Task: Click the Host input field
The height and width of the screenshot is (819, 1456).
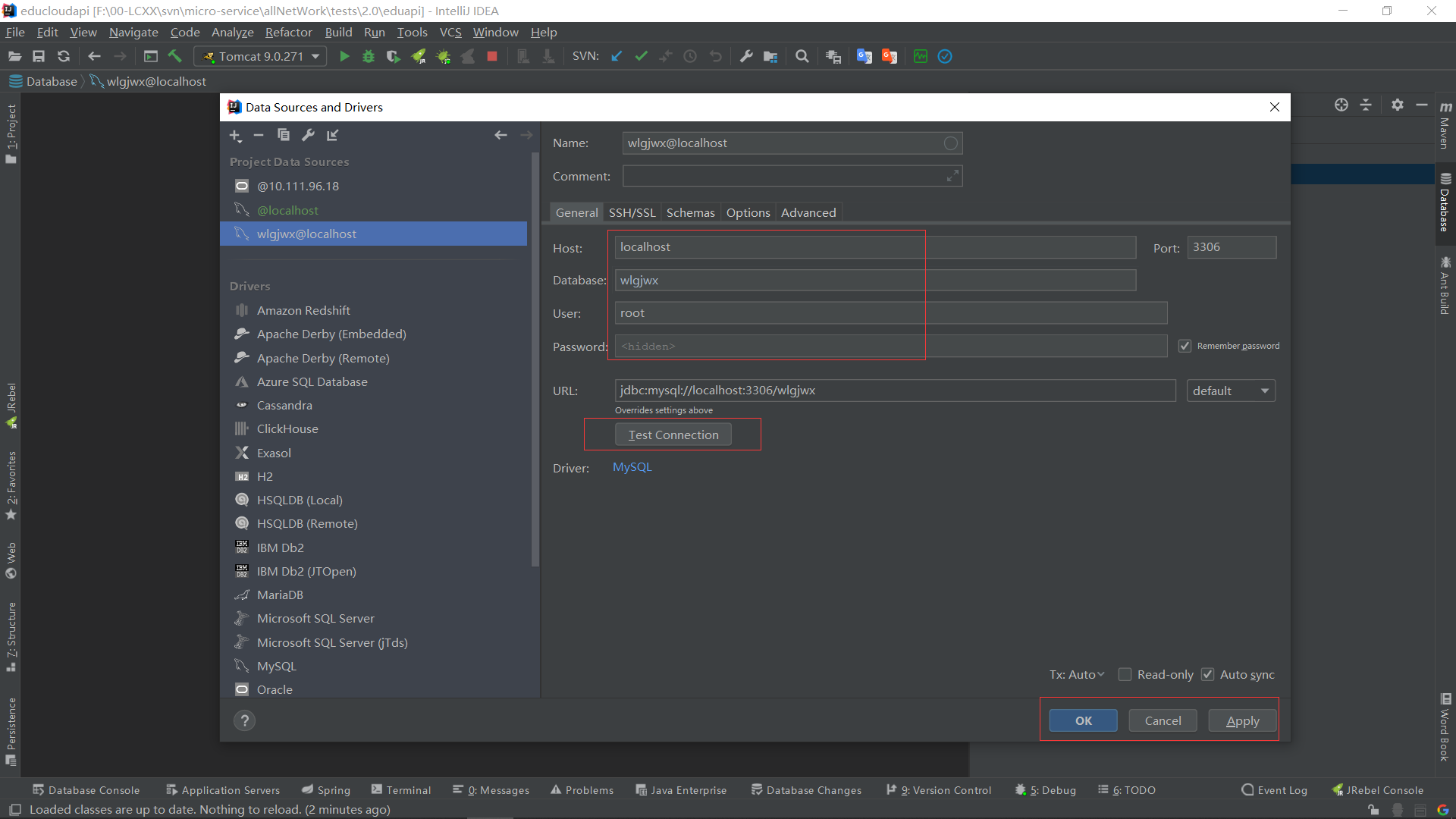Action: 875,247
